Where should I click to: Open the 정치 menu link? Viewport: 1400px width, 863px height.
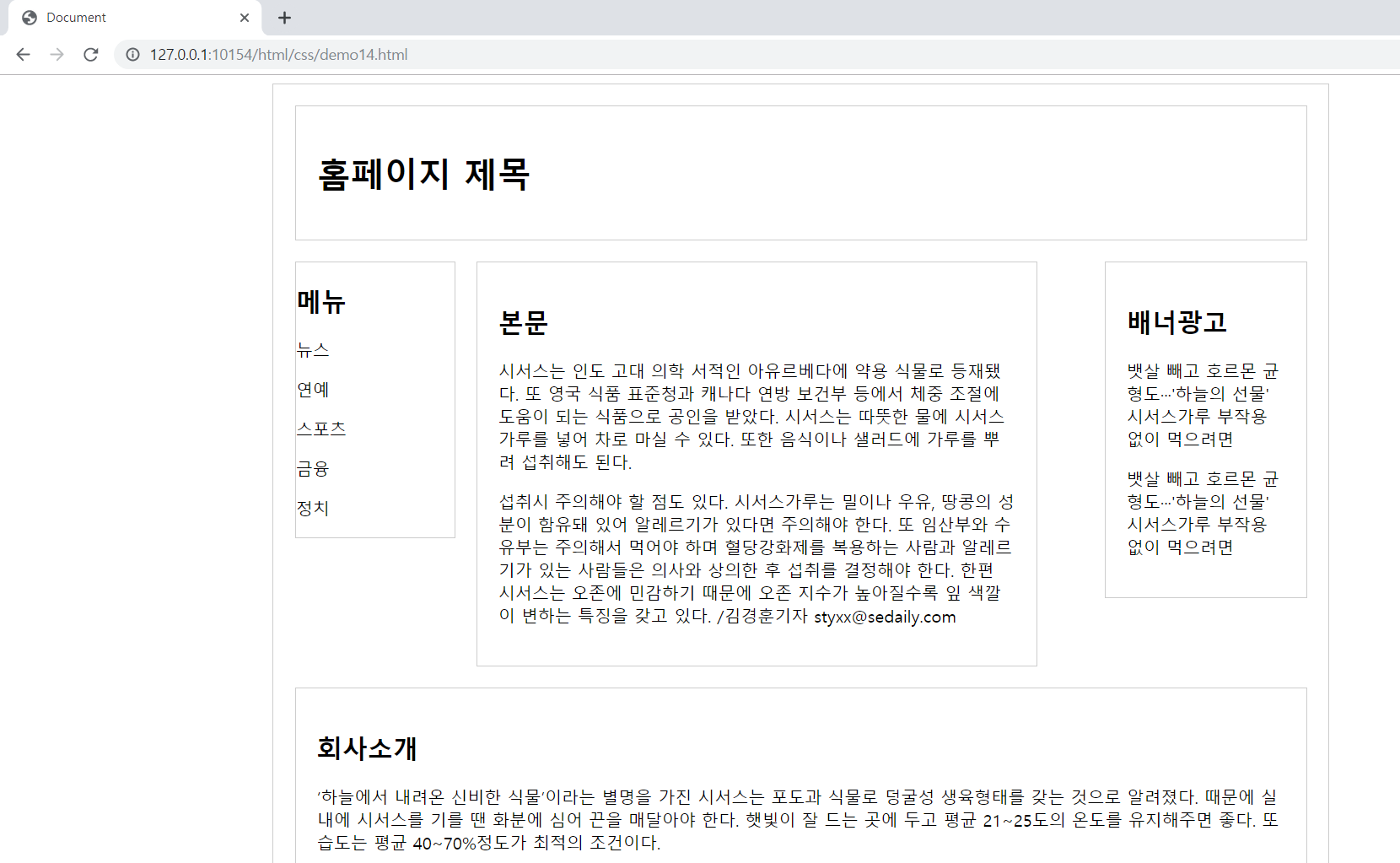tap(313, 508)
